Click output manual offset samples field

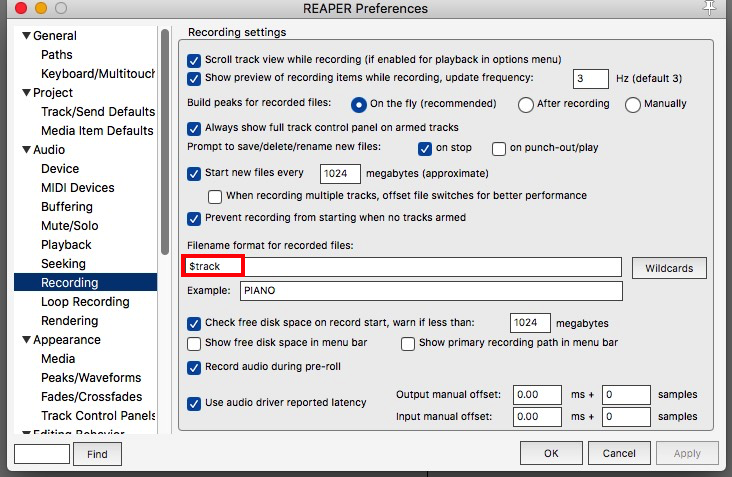(x=626, y=395)
